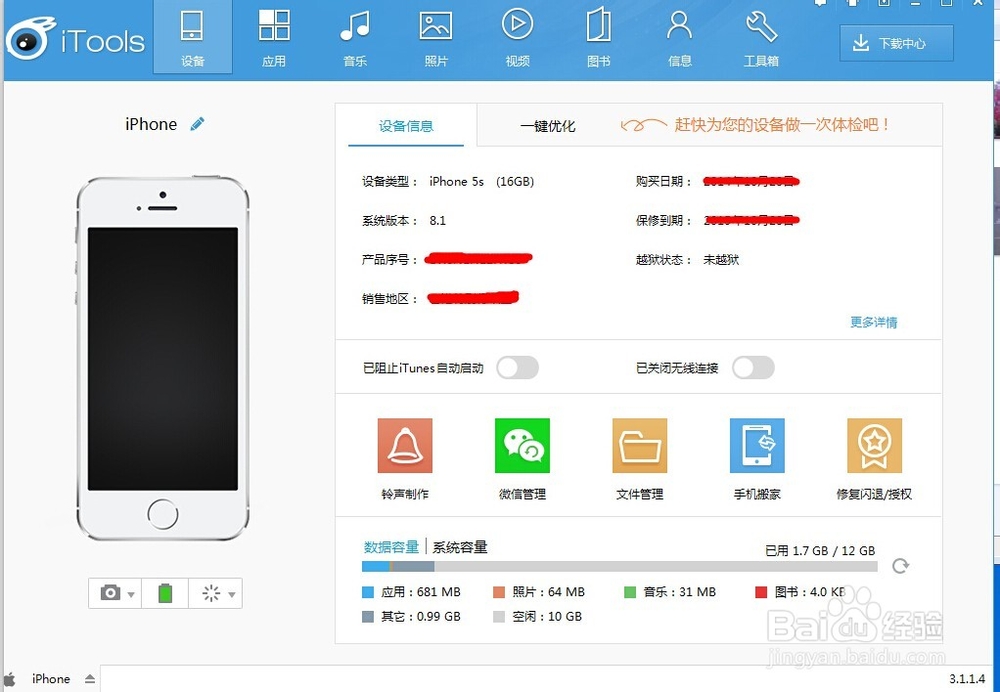Open 修复闪退/授权 repair tool
Image resolution: width=1000 pixels, height=692 pixels.
874,459
